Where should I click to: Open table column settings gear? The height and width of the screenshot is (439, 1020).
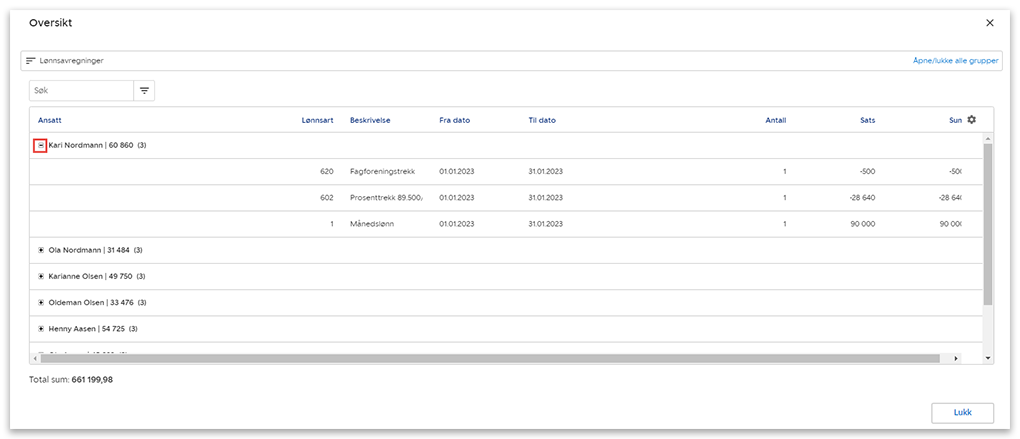pyautogui.click(x=971, y=120)
